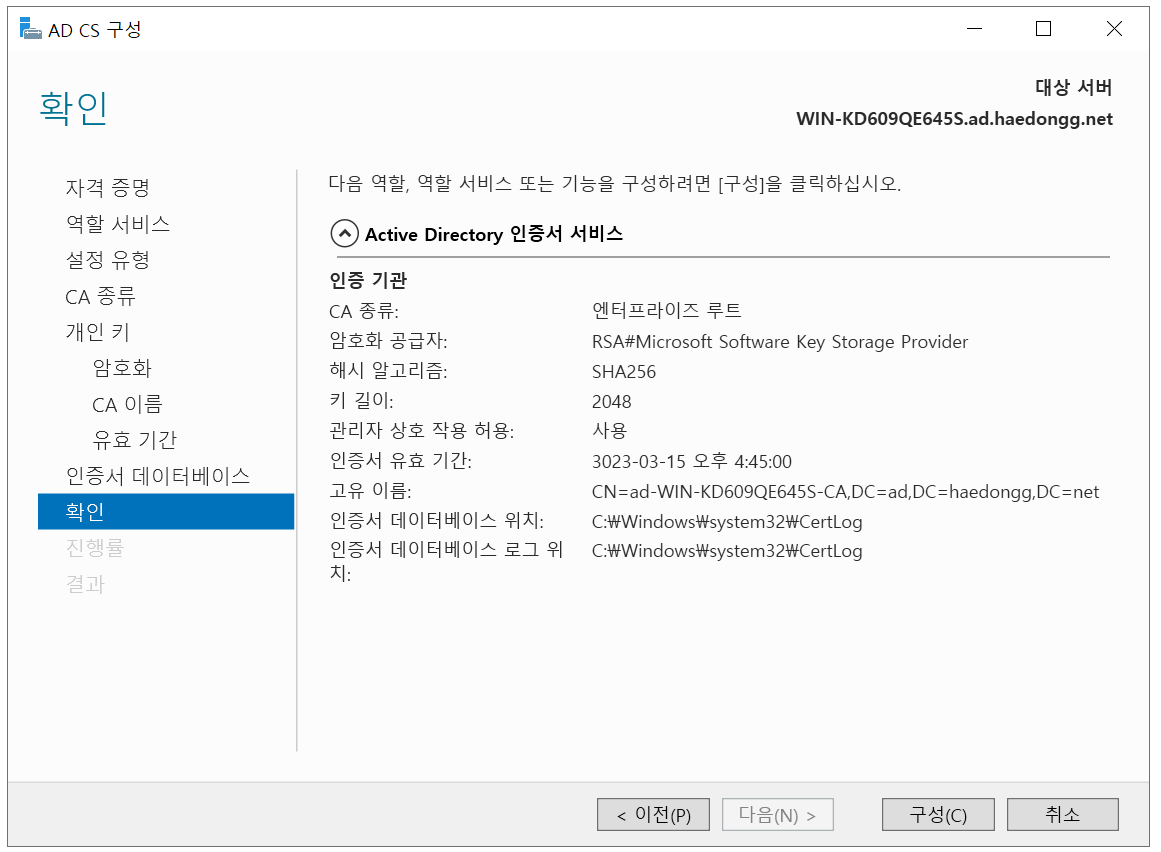Click the CA 종류: label in the summary
1161x852 pixels.
[x=364, y=312]
